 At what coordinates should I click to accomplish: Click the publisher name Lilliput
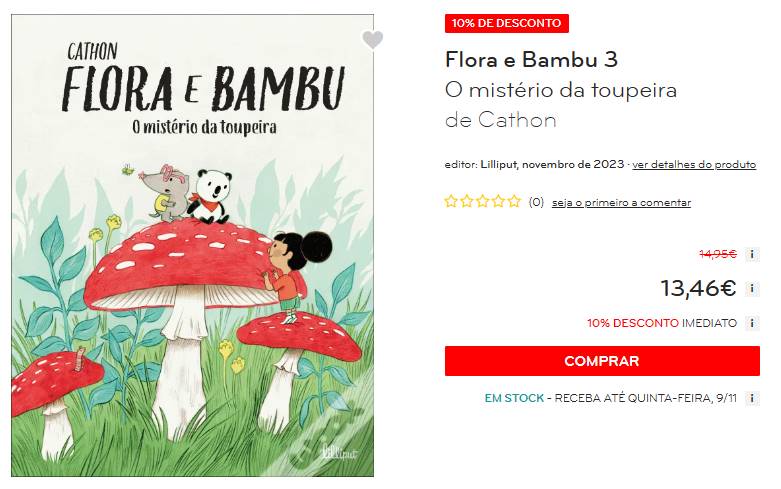(499, 164)
